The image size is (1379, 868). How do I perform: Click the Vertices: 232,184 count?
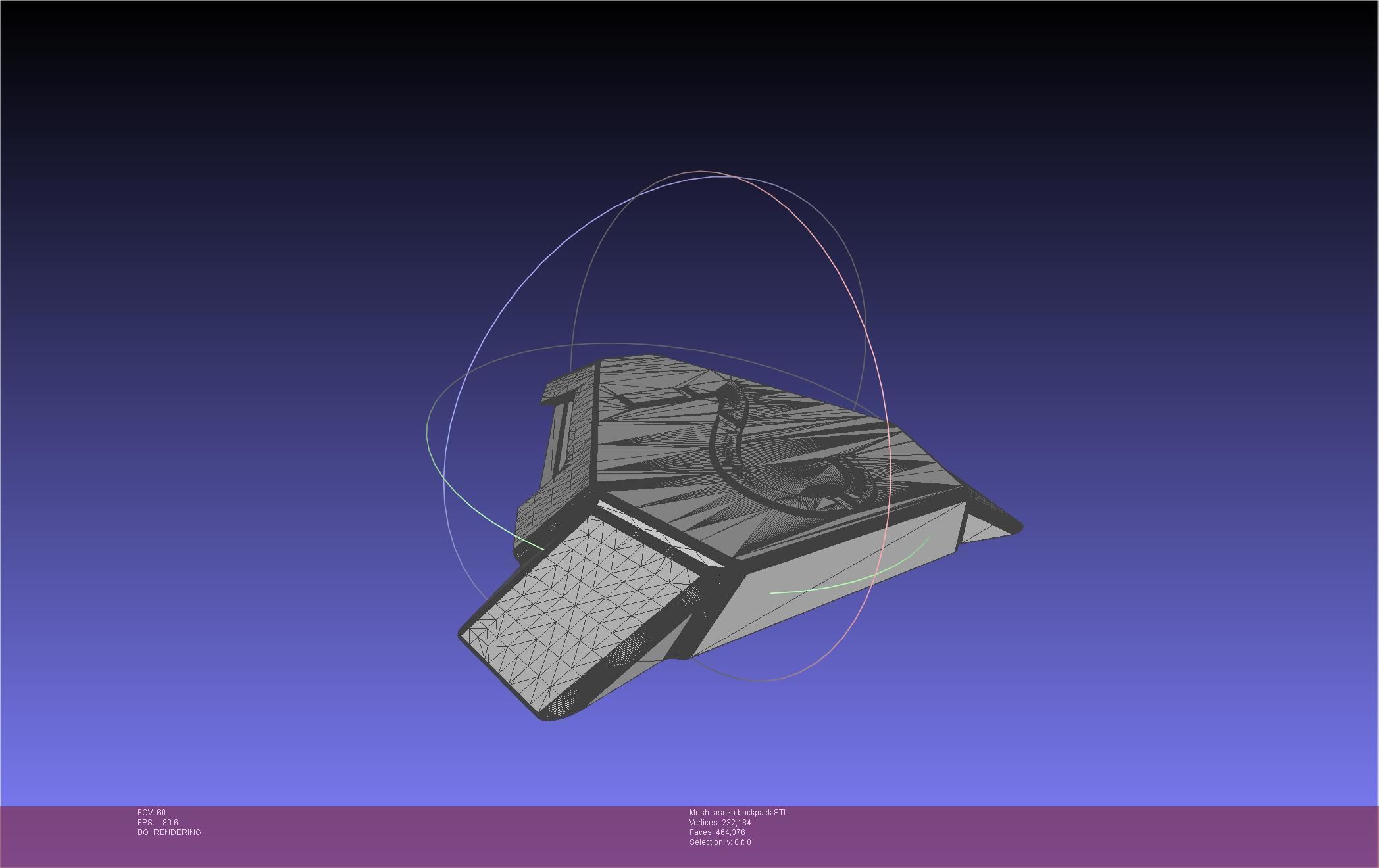tap(720, 823)
